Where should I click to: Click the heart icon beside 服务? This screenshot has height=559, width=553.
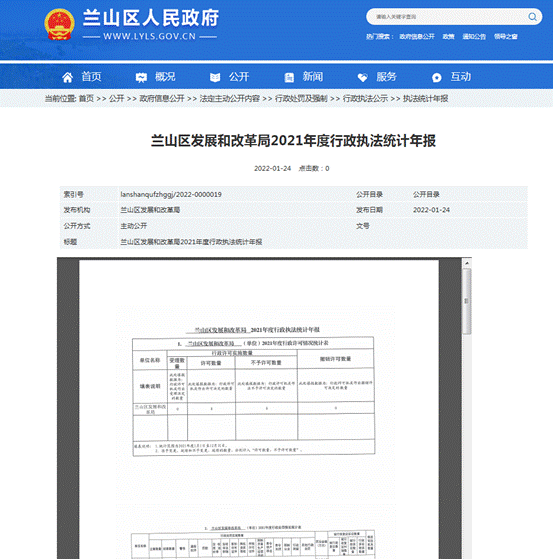pos(363,77)
